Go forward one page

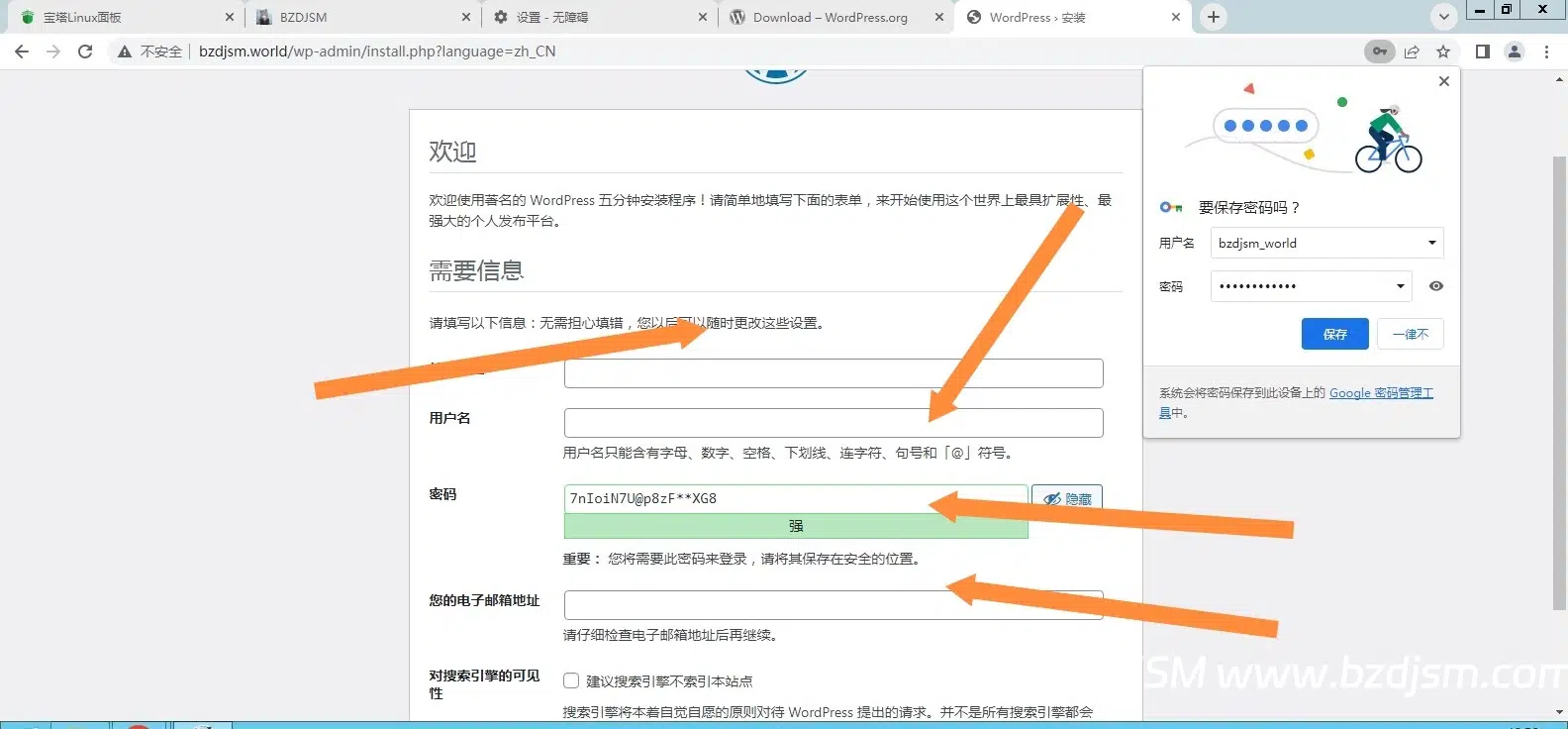pyautogui.click(x=53, y=52)
